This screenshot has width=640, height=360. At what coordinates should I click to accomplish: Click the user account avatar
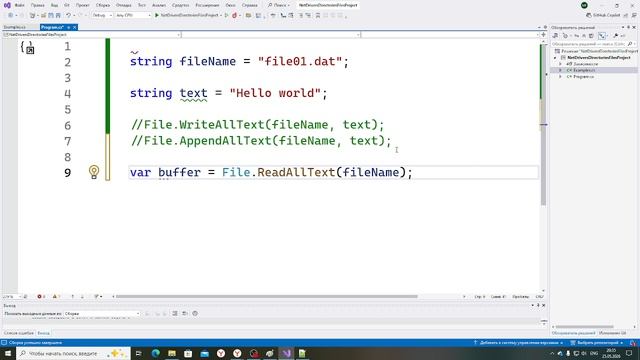pyautogui.click(x=584, y=5)
